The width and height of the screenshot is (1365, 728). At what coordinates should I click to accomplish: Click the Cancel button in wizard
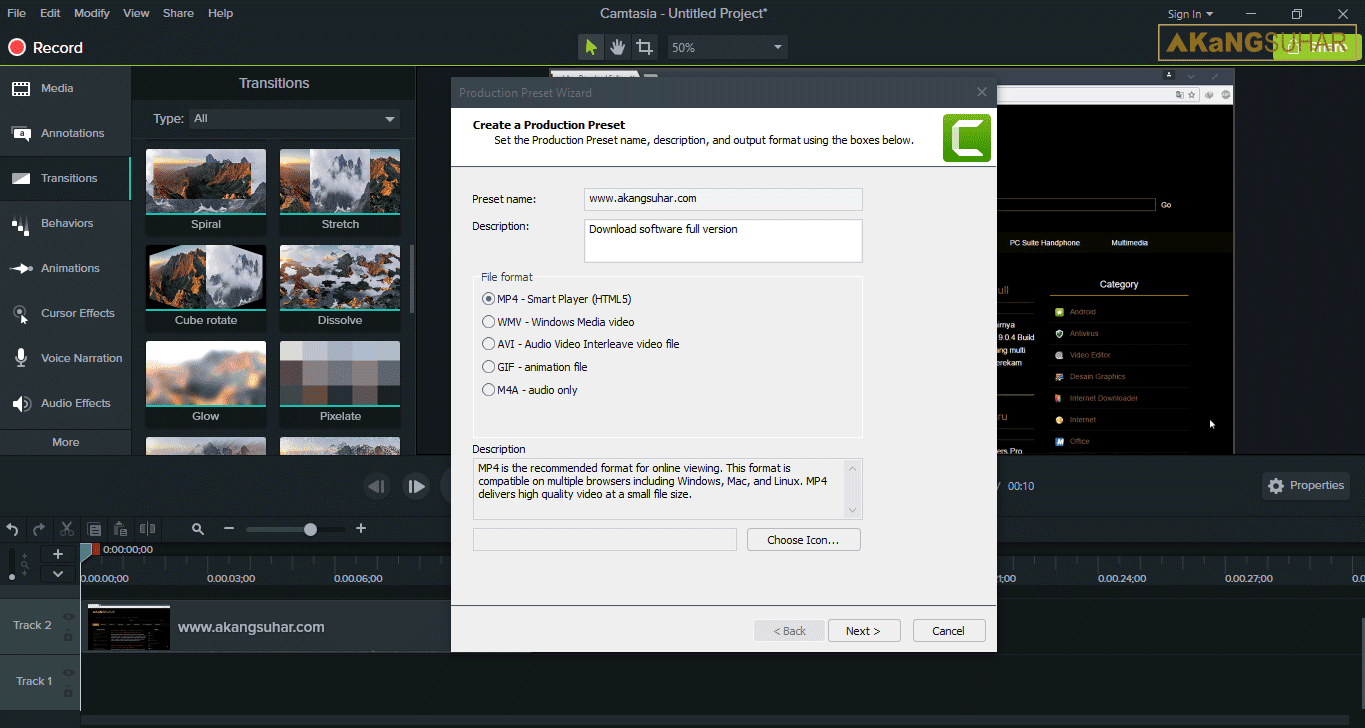(x=948, y=631)
